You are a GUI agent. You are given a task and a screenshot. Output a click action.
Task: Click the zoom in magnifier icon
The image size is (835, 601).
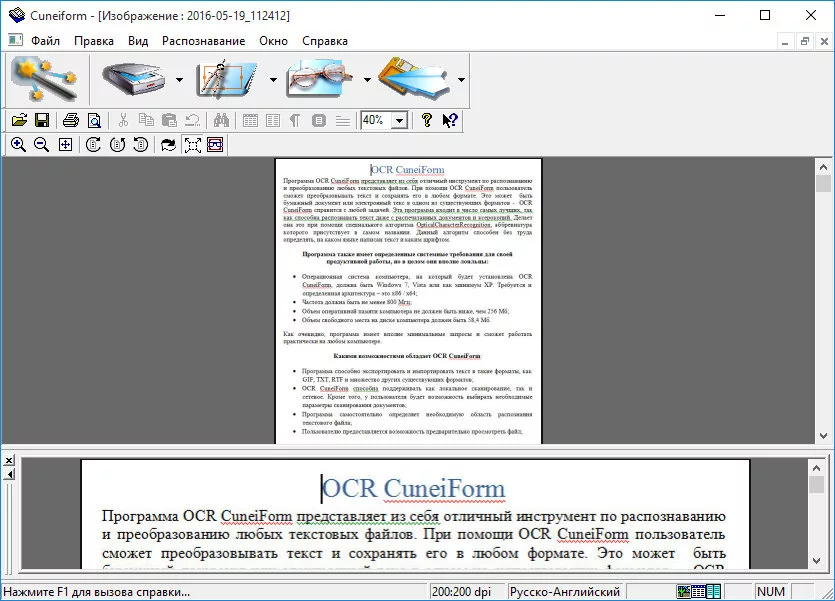tap(18, 145)
